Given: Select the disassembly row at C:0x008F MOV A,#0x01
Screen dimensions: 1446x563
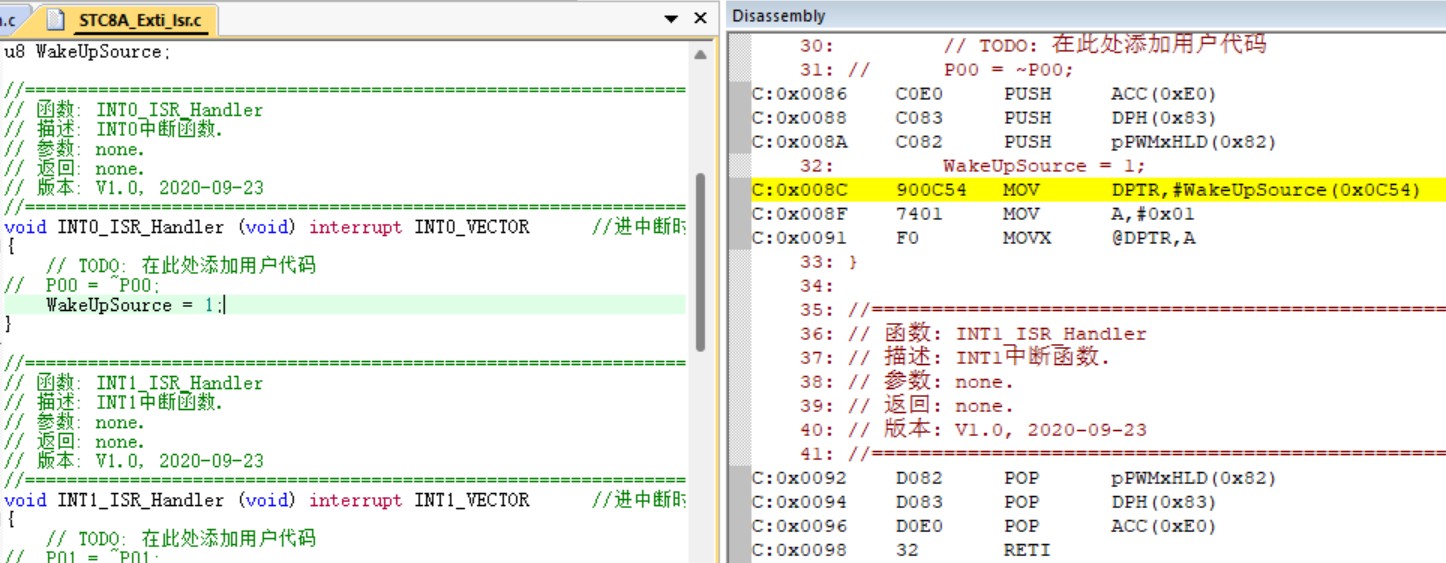Looking at the screenshot, I should tap(973, 214).
